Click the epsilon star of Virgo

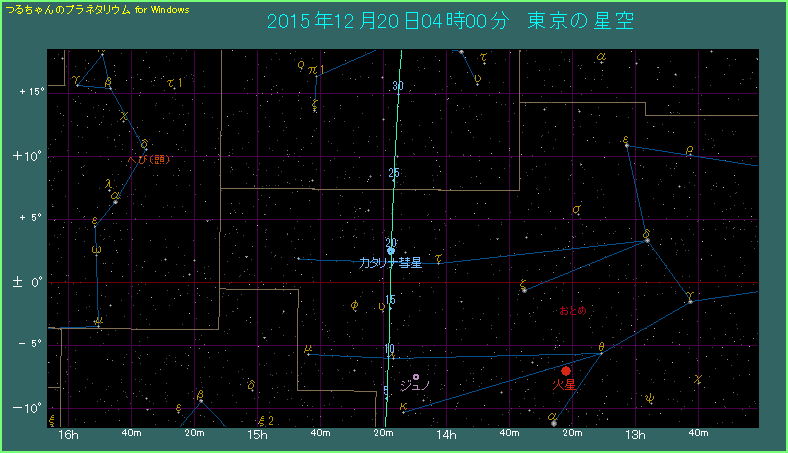pos(627,146)
